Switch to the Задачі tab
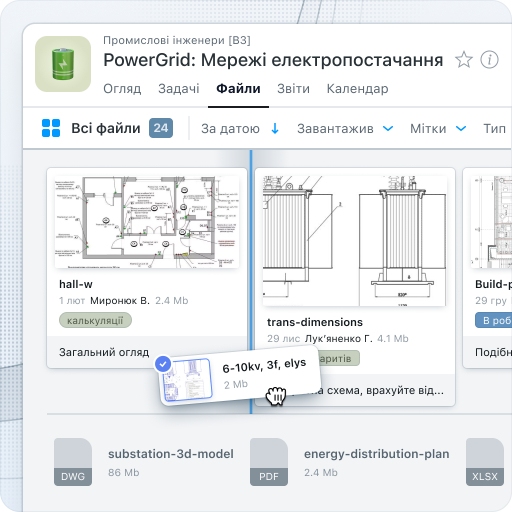The image size is (512, 512). [x=179, y=89]
